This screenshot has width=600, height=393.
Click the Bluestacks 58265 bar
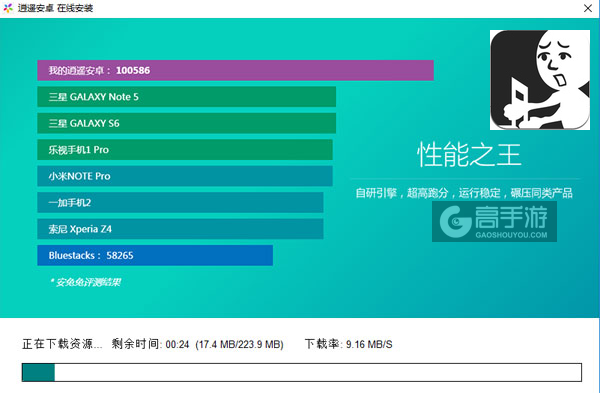pyautogui.click(x=155, y=255)
